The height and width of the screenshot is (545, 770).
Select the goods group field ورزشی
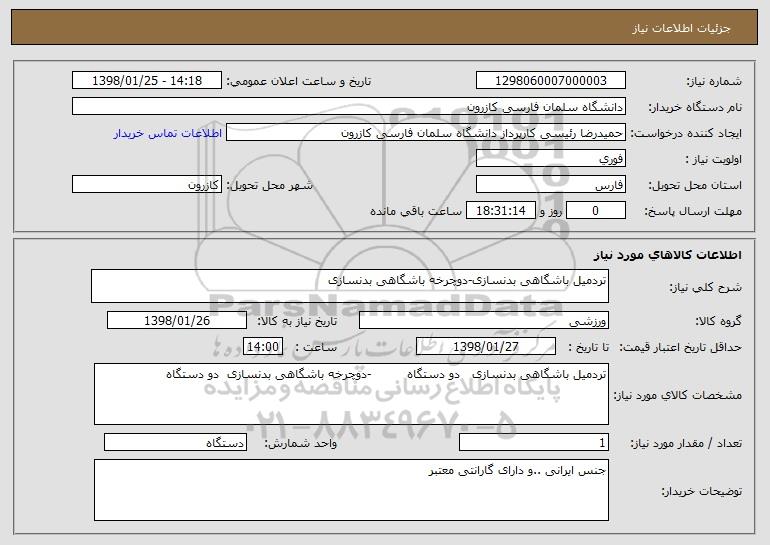[484, 321]
